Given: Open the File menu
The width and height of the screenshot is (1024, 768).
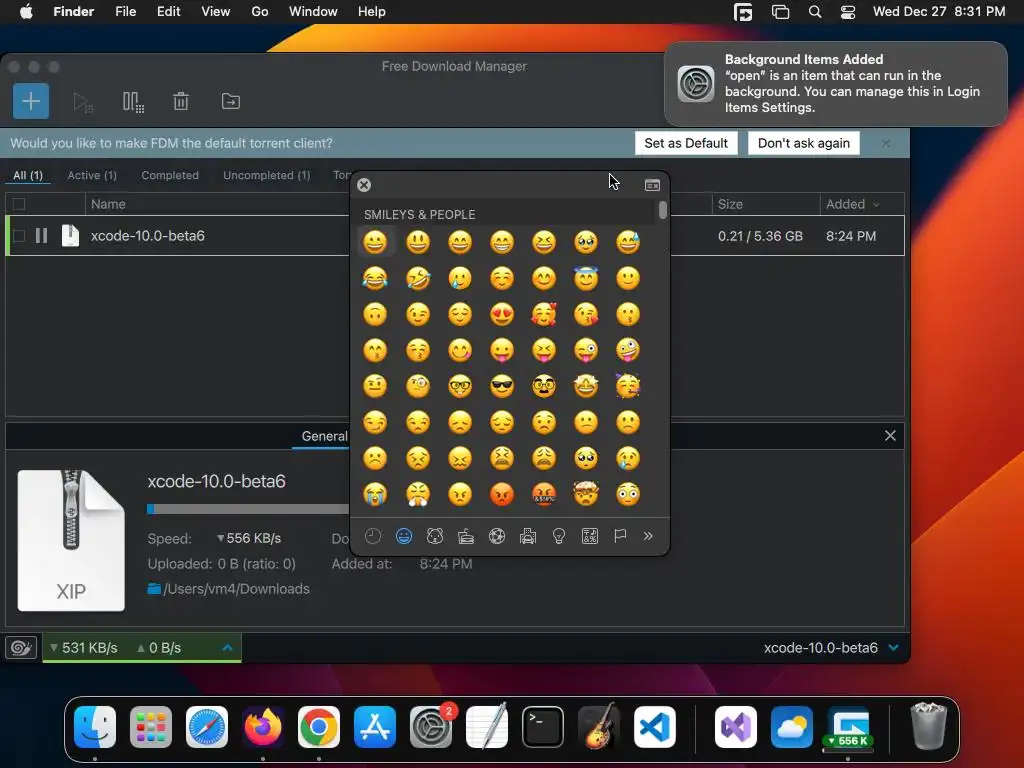Looking at the screenshot, I should click(125, 12).
